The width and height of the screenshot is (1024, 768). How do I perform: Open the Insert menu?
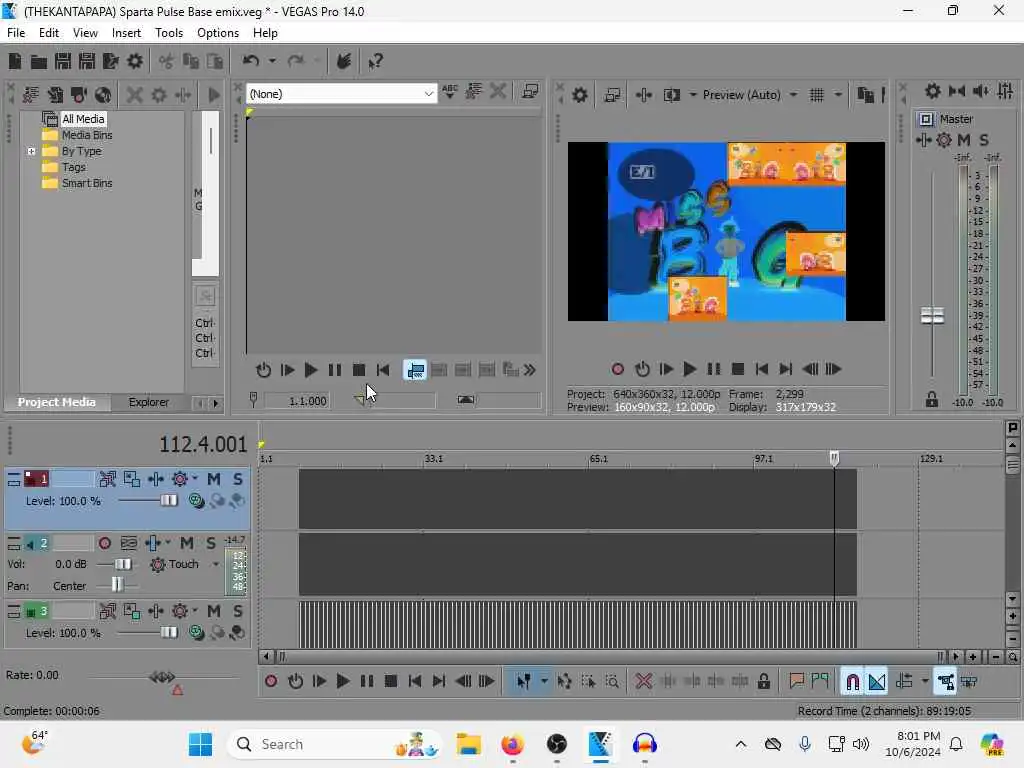(x=126, y=33)
